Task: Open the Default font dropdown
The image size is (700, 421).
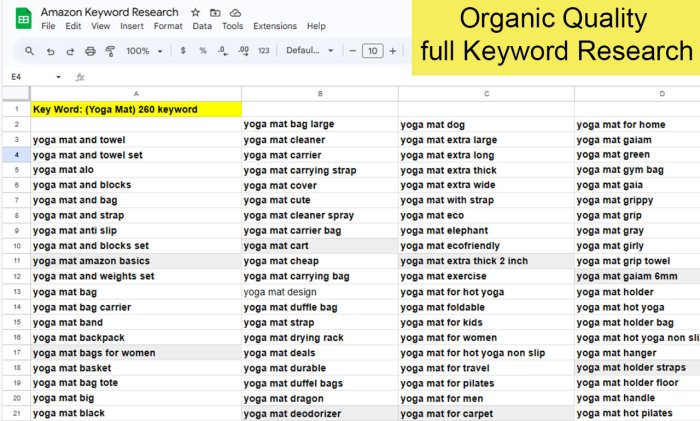Action: 310,51
